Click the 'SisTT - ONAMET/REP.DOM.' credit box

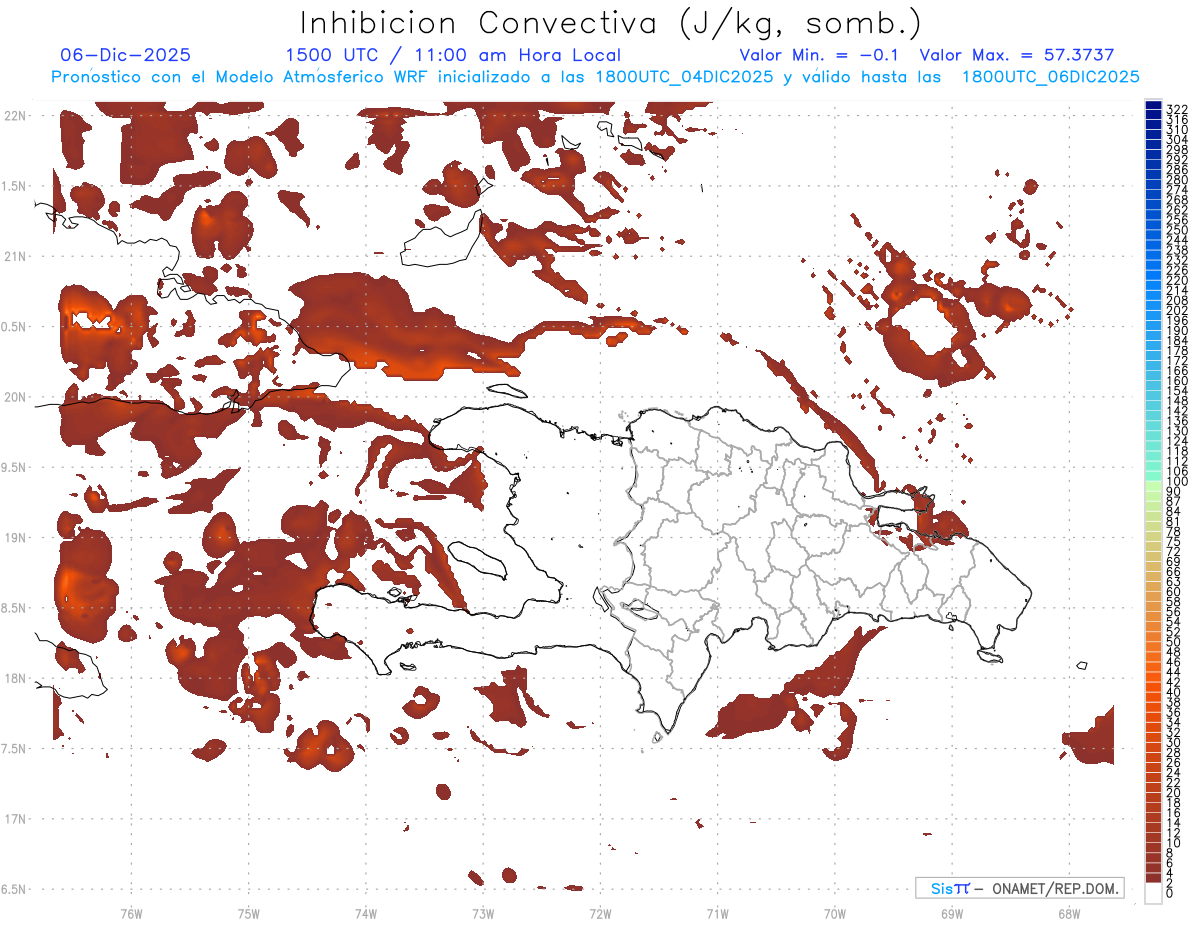(1019, 888)
